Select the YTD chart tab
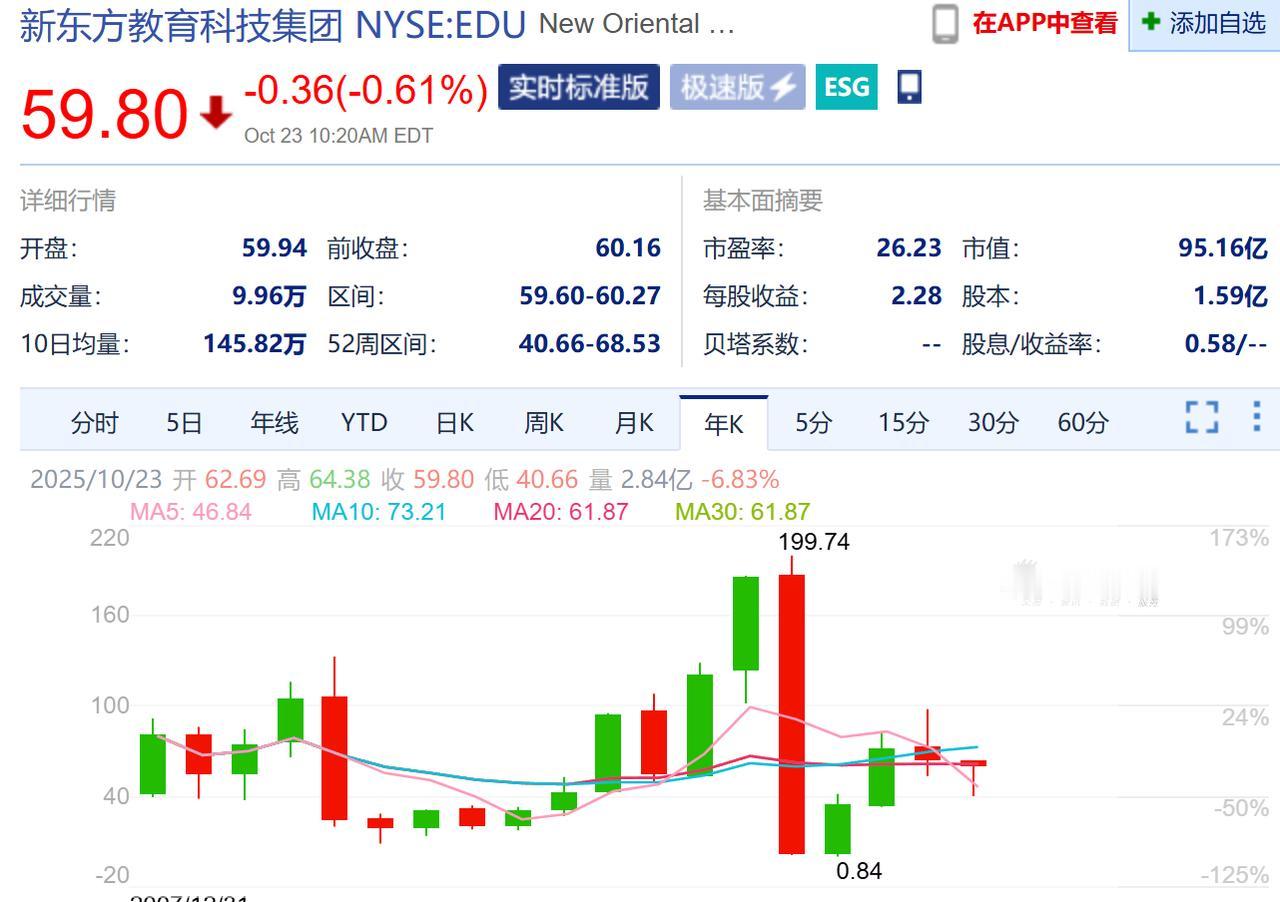The width and height of the screenshot is (1280, 902). pos(363,423)
